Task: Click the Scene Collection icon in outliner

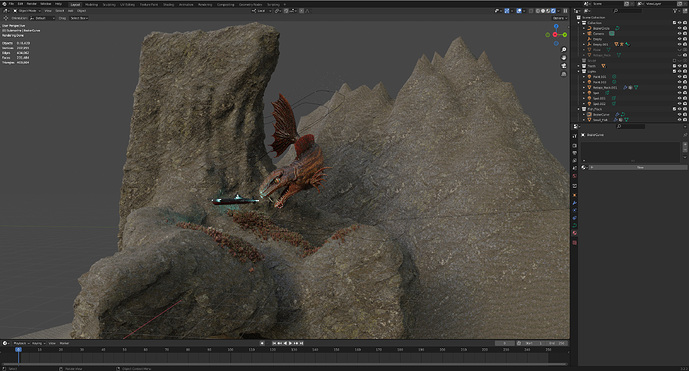Action: coord(579,18)
